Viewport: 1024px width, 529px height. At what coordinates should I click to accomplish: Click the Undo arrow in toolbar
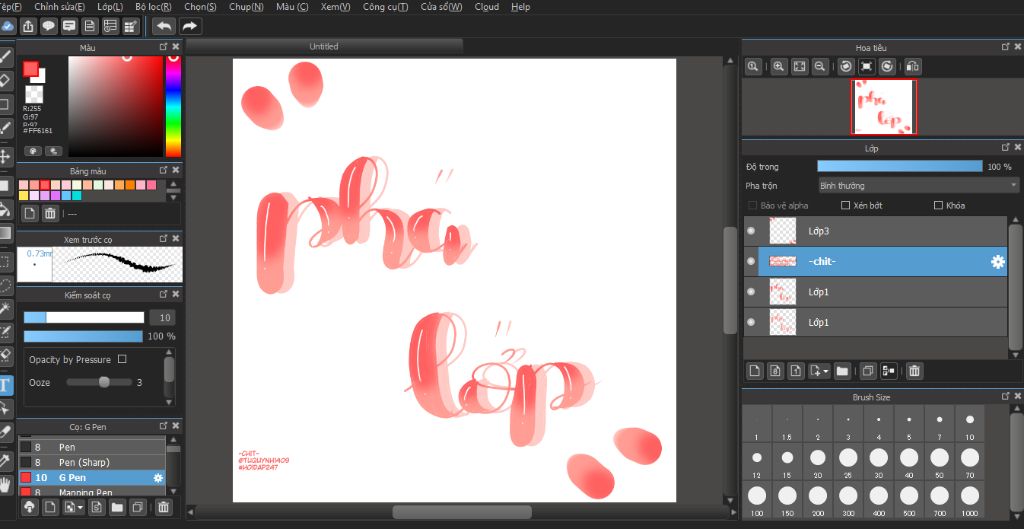click(x=164, y=26)
